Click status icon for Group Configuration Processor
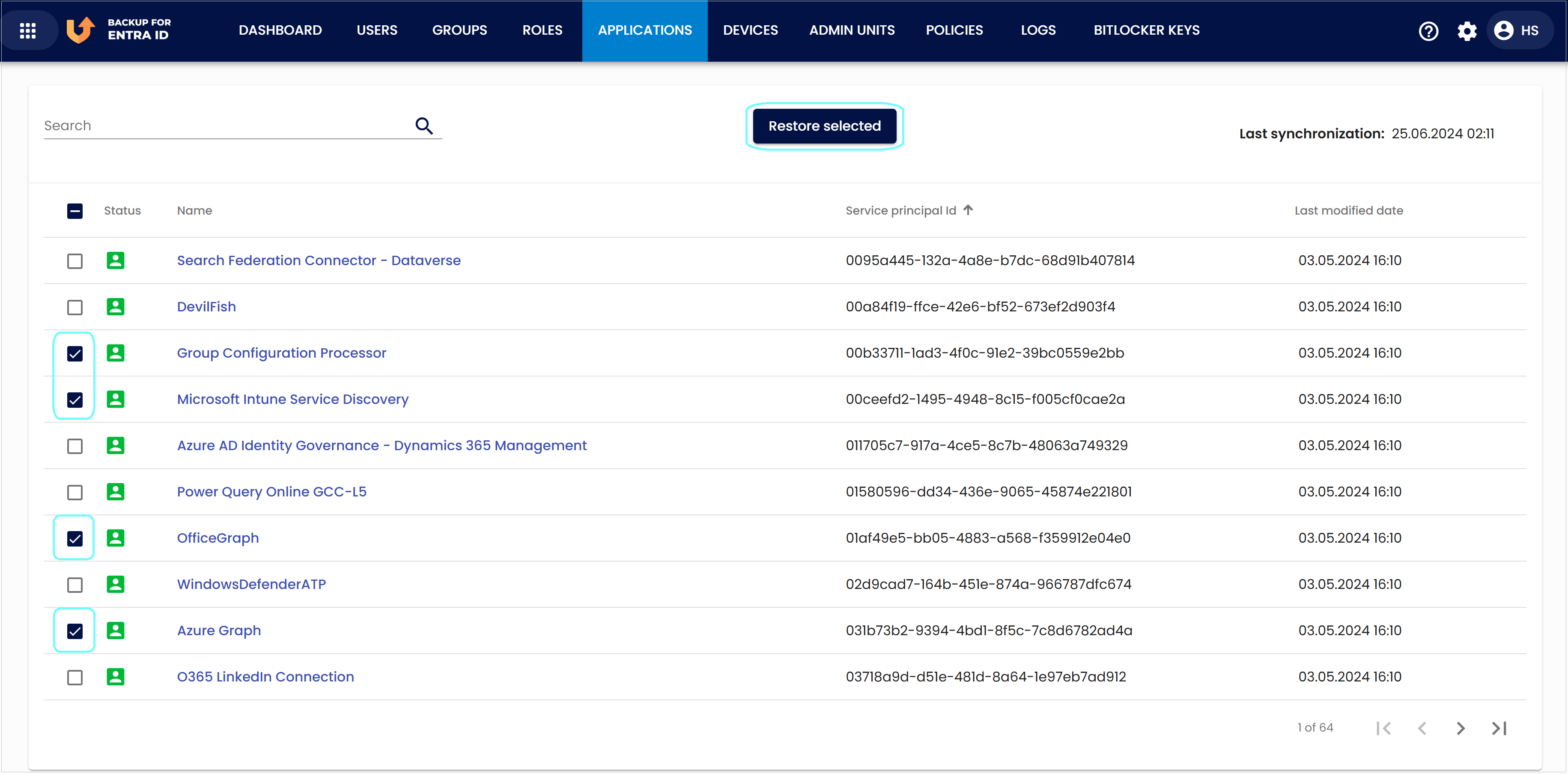The height and width of the screenshot is (774, 1568). click(x=116, y=353)
